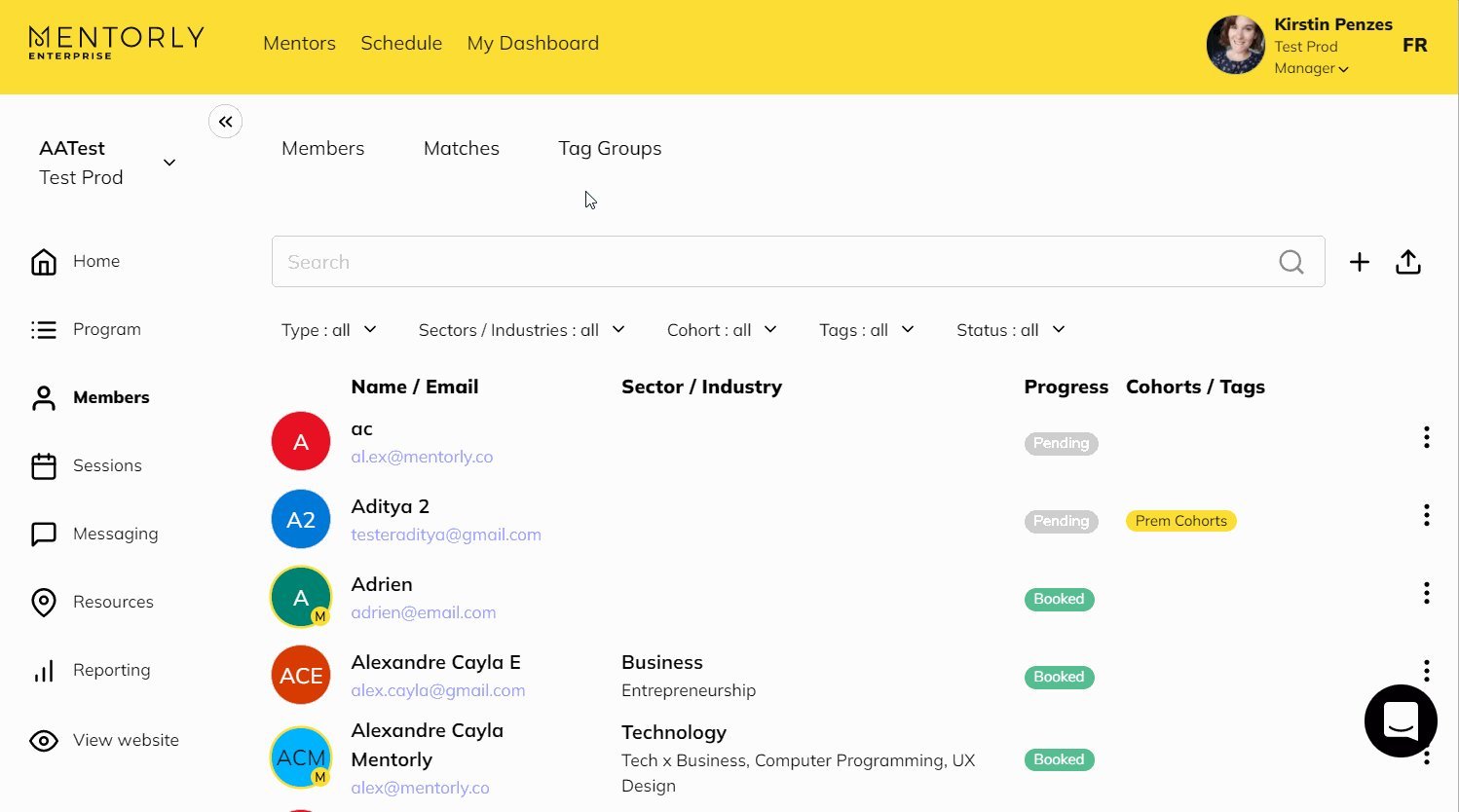This screenshot has height=812, width=1459.
Task: Open My Dashboard in top navigation
Action: (533, 43)
